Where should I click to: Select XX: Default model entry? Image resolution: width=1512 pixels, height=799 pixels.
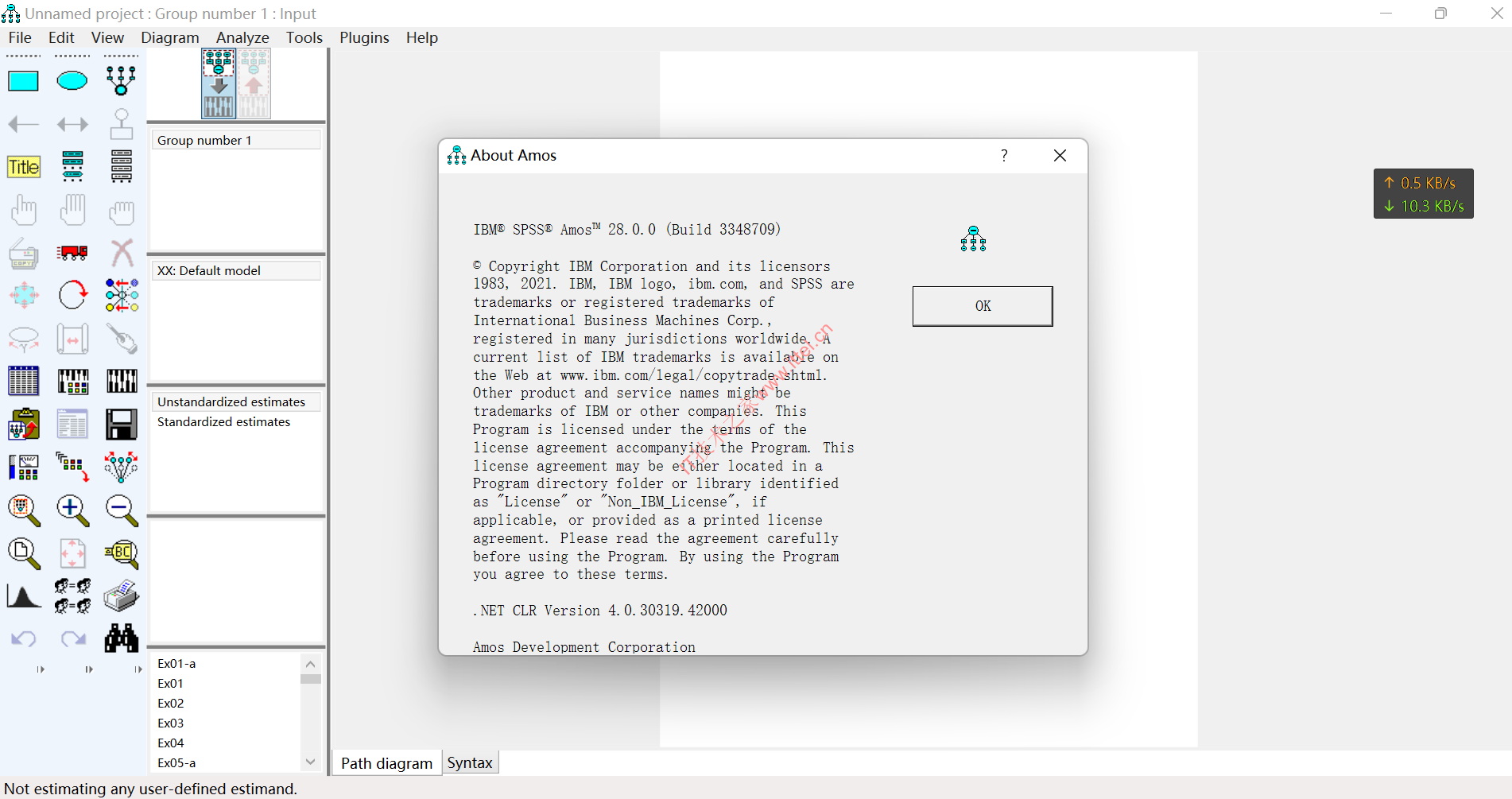pyautogui.click(x=236, y=270)
